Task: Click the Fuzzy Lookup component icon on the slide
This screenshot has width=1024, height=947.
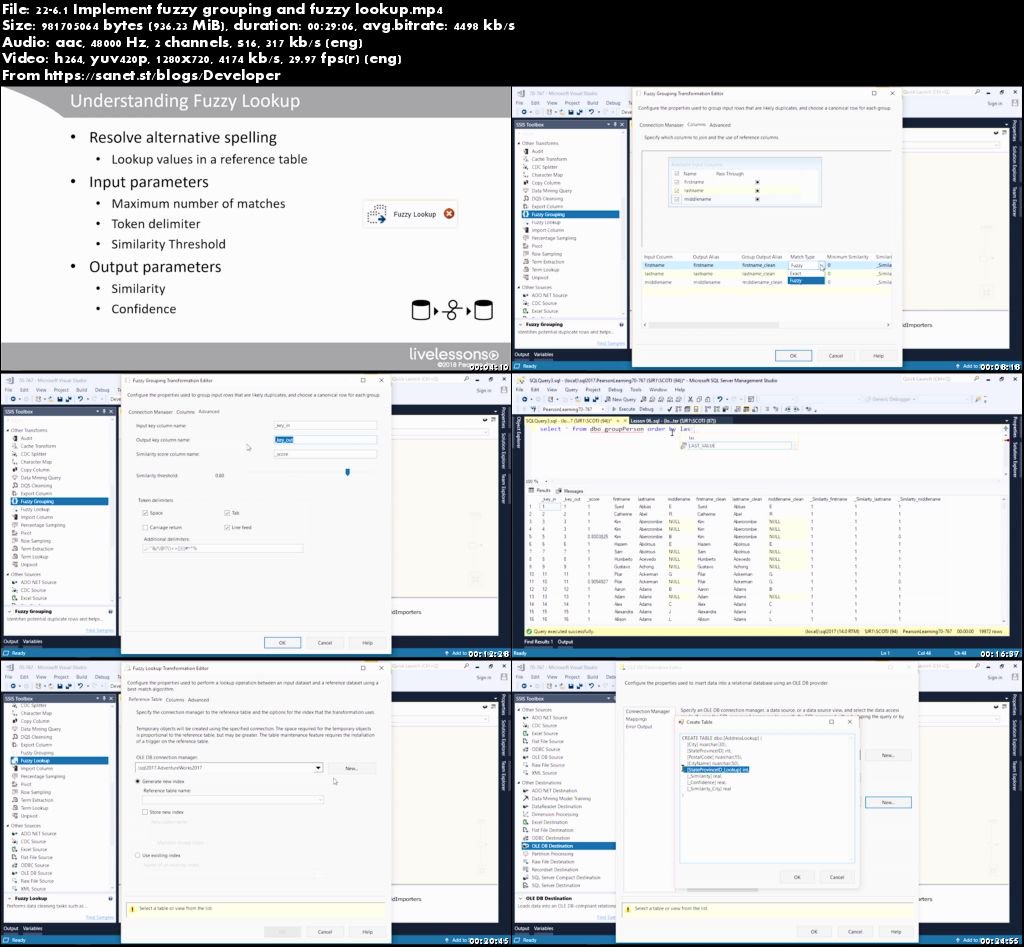Action: point(376,214)
